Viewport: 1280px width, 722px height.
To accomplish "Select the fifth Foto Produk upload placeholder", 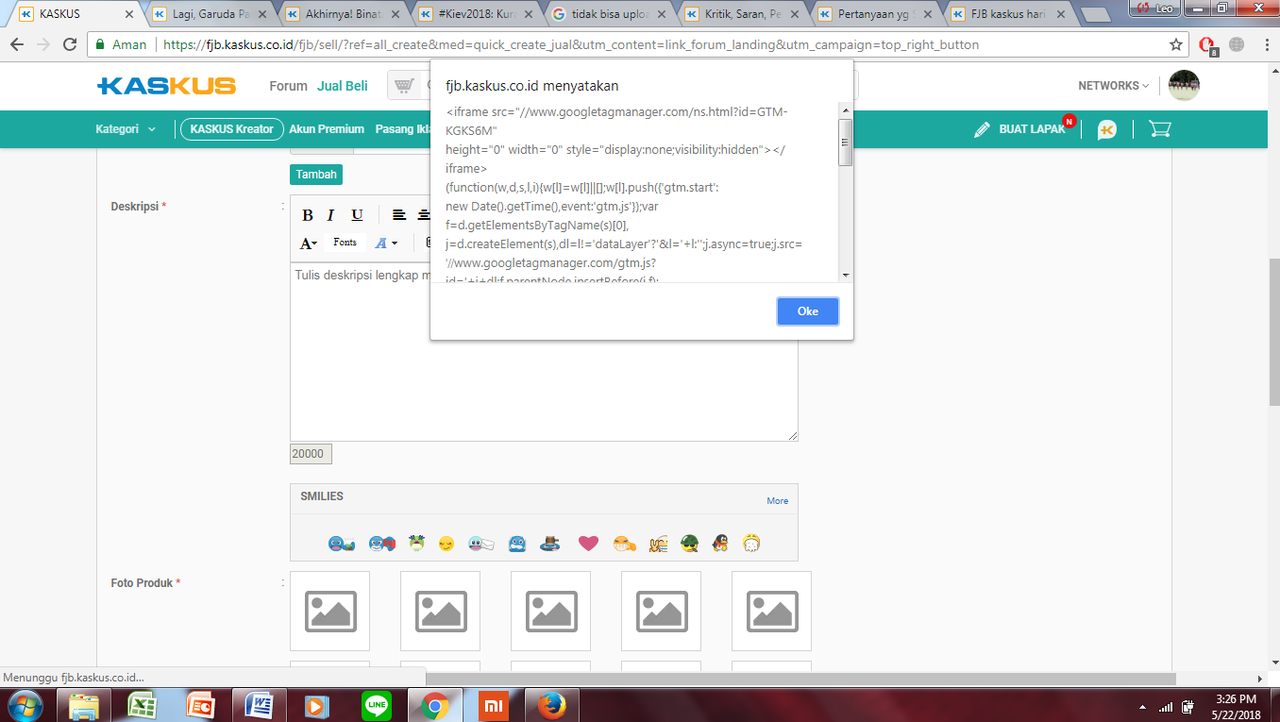I will point(772,611).
